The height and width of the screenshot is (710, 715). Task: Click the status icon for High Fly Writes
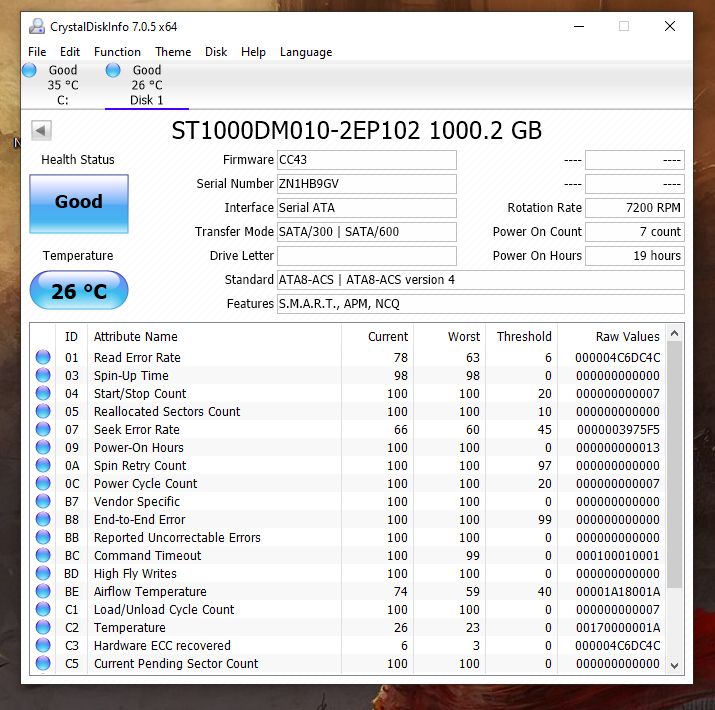point(43,573)
